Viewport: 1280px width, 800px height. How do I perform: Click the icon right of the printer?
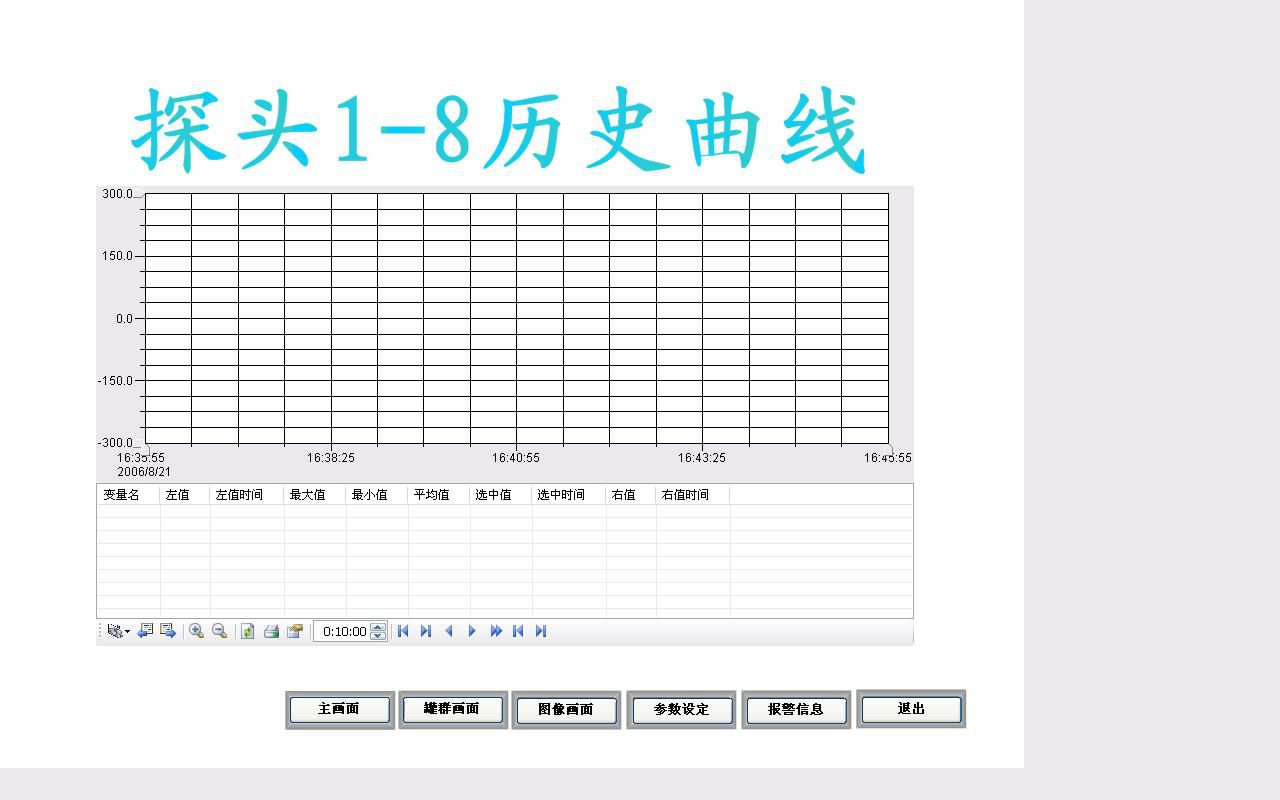pos(295,631)
